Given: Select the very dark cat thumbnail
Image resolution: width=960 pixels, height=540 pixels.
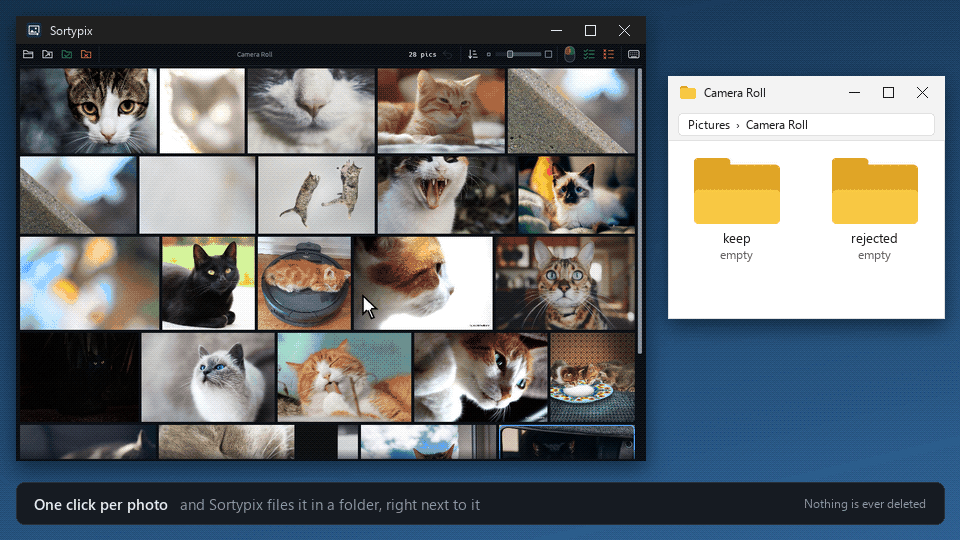Looking at the screenshot, I should pos(80,377).
